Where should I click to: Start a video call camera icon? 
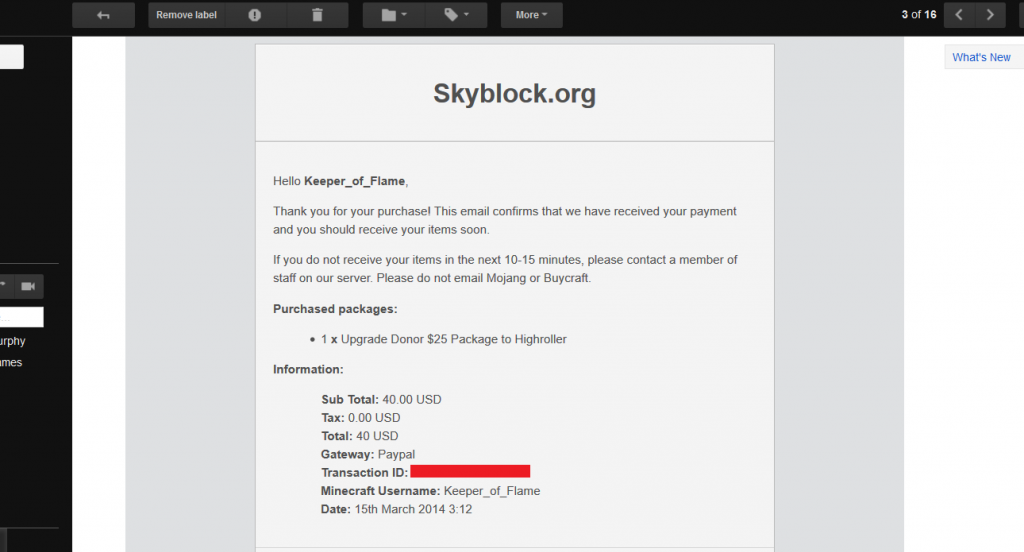tap(28, 286)
